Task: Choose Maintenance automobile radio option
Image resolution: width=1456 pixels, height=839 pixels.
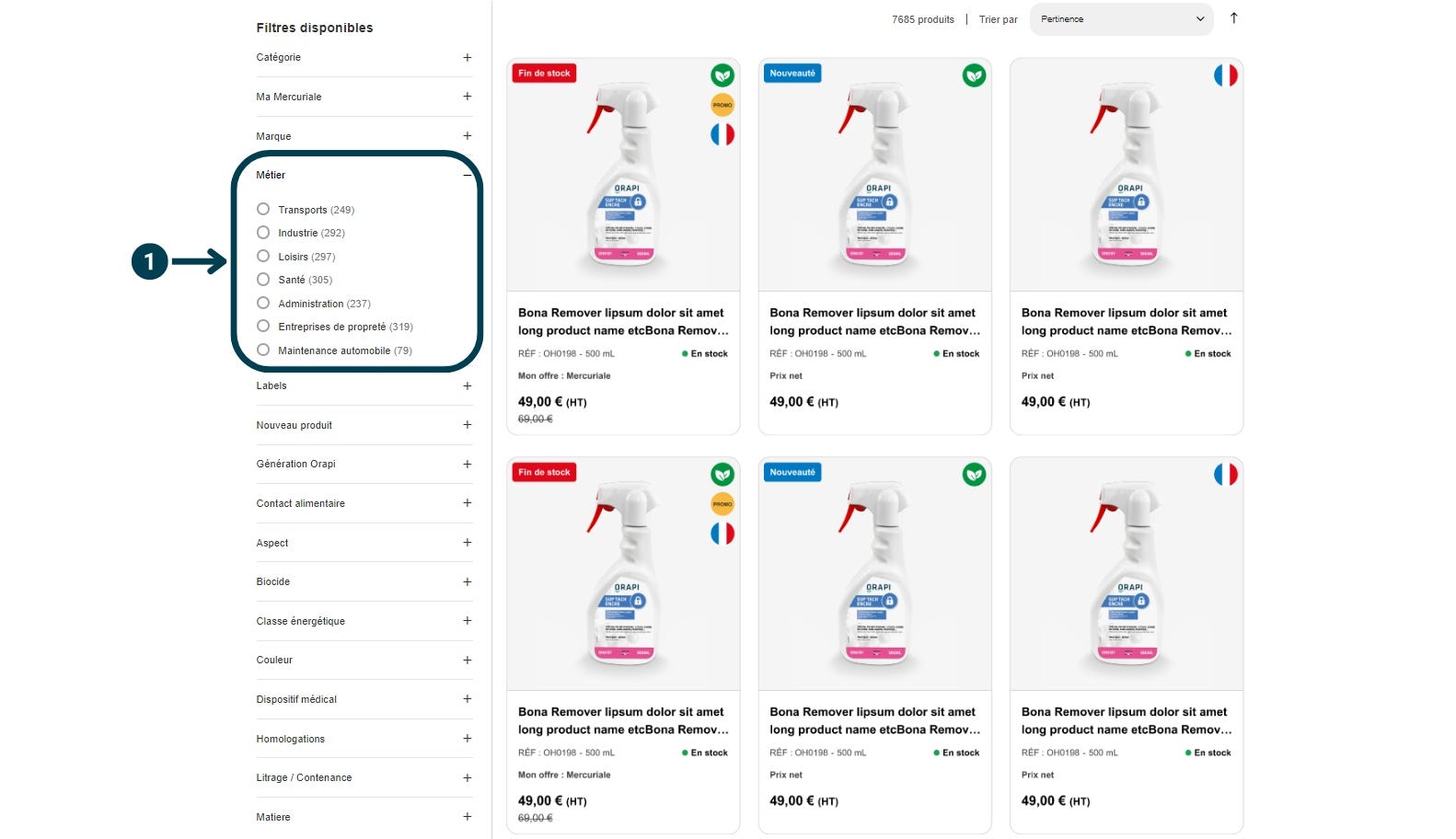Action: tap(263, 351)
